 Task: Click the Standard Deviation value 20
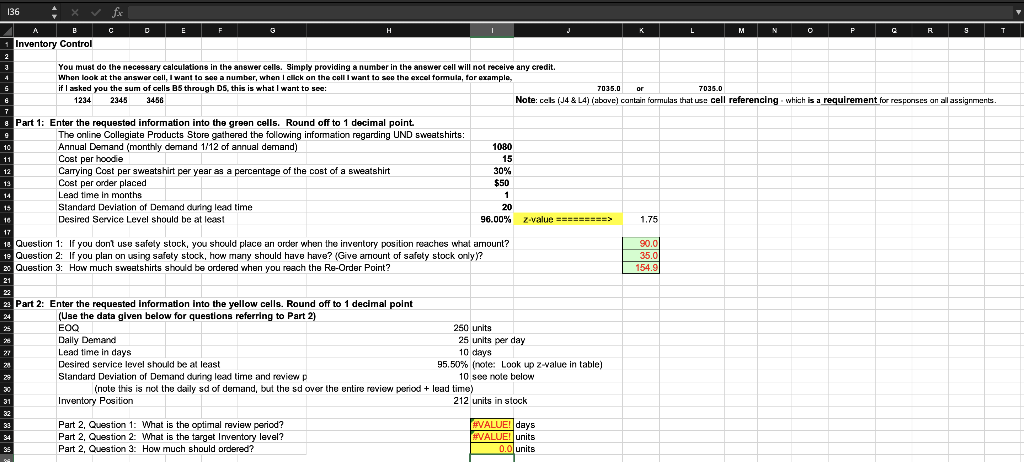pyautogui.click(x=492, y=207)
